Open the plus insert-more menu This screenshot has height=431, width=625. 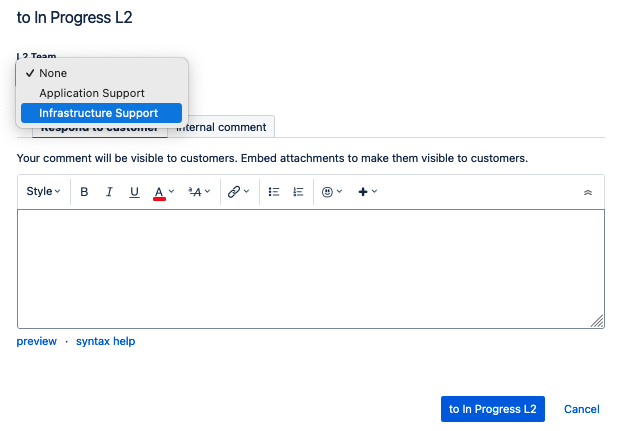tap(367, 192)
